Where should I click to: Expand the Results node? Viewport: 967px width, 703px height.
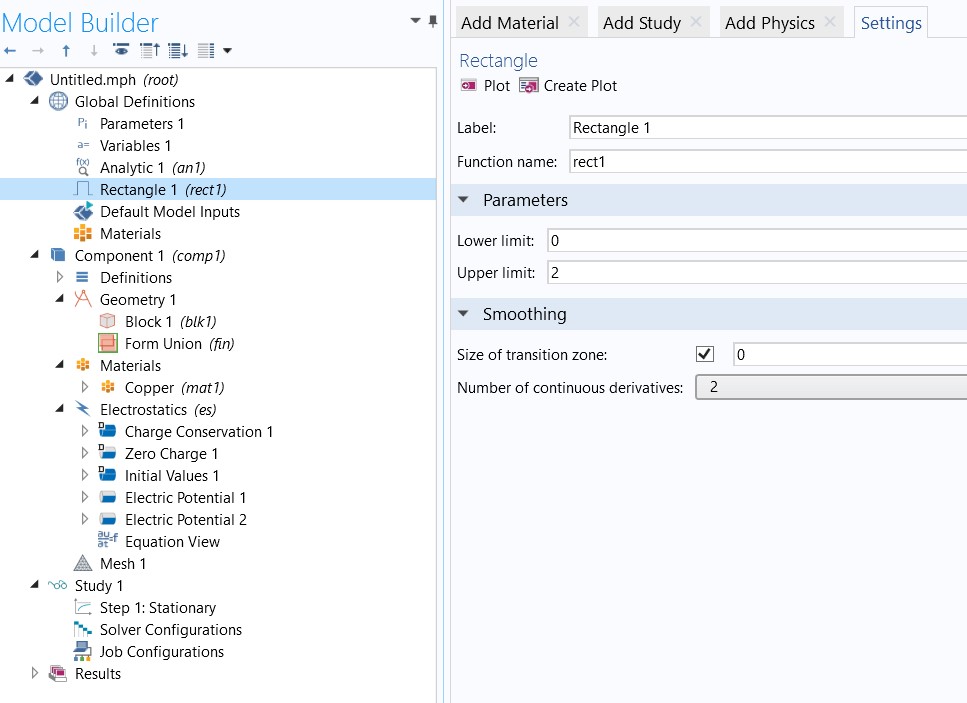[35, 674]
